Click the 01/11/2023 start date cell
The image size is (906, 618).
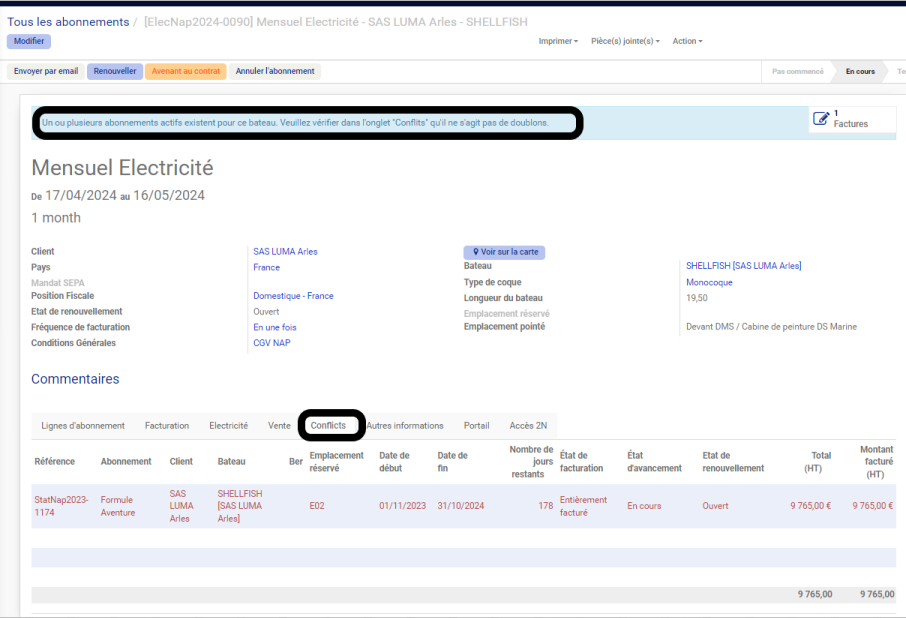coord(403,506)
